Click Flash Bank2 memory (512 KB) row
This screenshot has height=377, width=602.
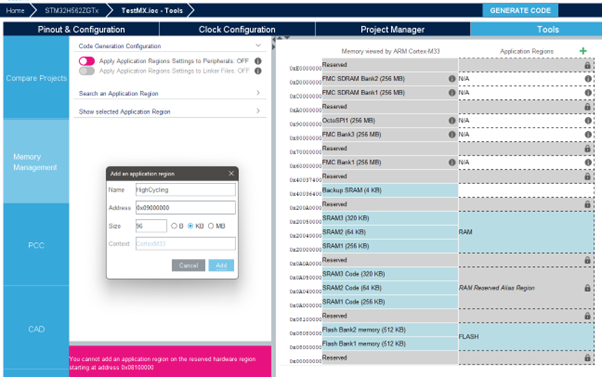point(390,330)
